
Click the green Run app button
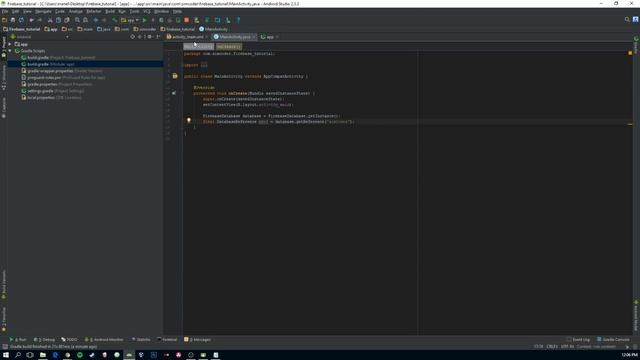click(144, 20)
